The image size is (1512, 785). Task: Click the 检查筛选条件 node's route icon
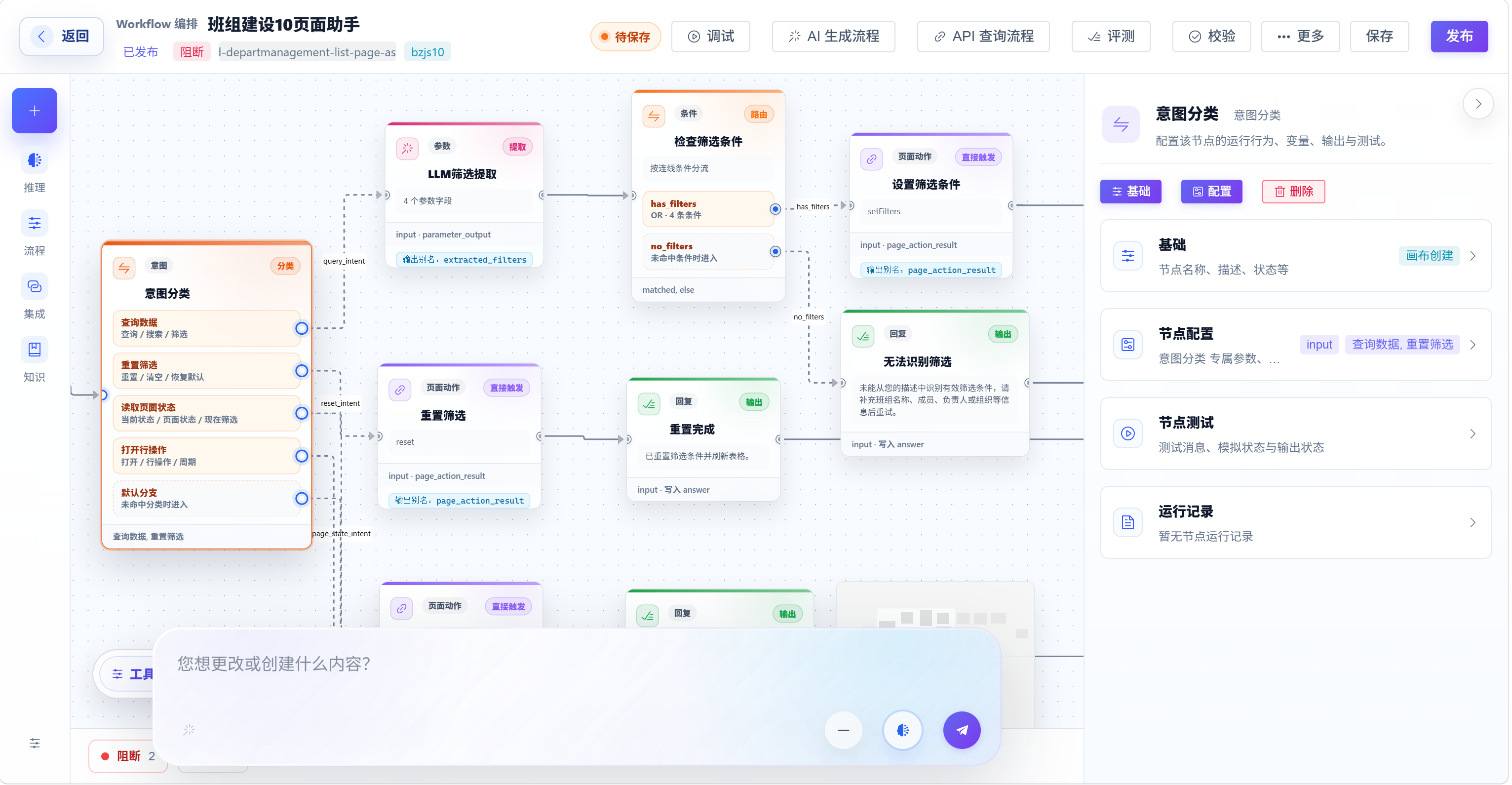pos(653,116)
